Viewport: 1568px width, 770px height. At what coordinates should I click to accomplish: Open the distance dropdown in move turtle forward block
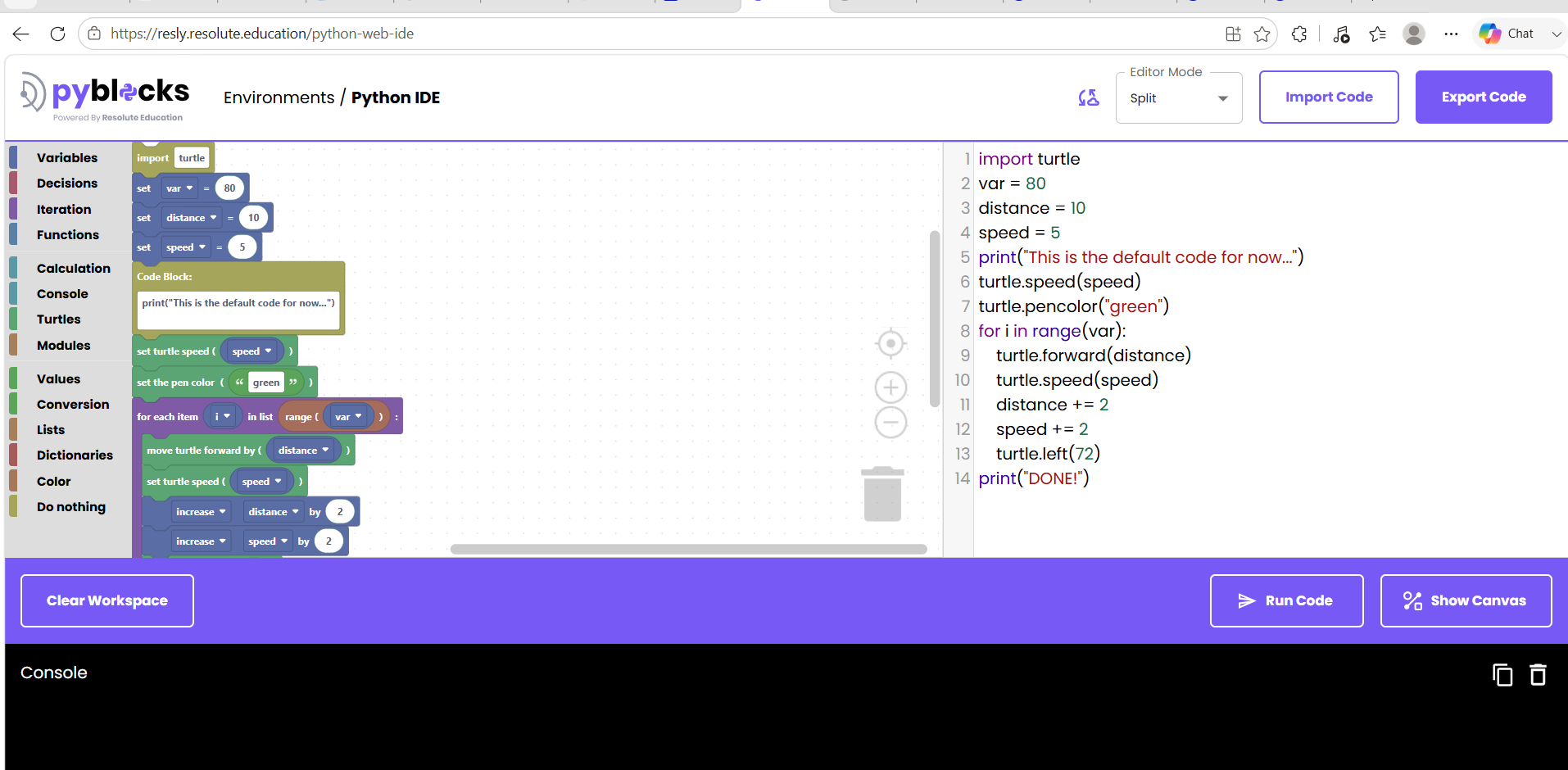click(303, 451)
